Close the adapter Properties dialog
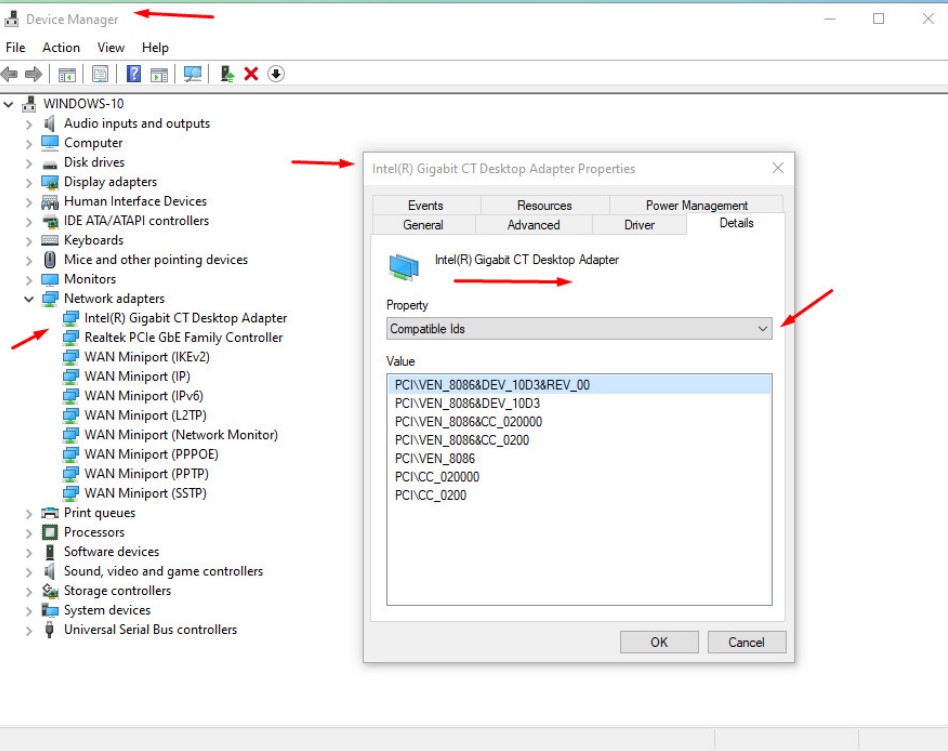 tap(778, 168)
